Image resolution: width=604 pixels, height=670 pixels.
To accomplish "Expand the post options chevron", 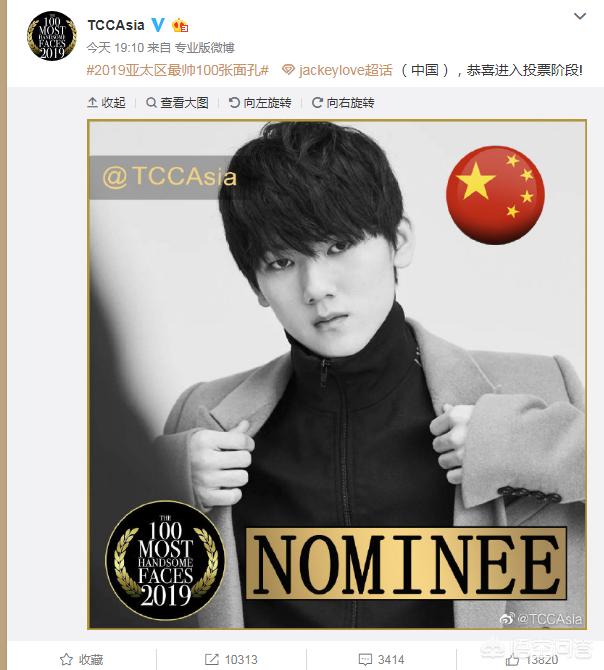I will (x=580, y=16).
